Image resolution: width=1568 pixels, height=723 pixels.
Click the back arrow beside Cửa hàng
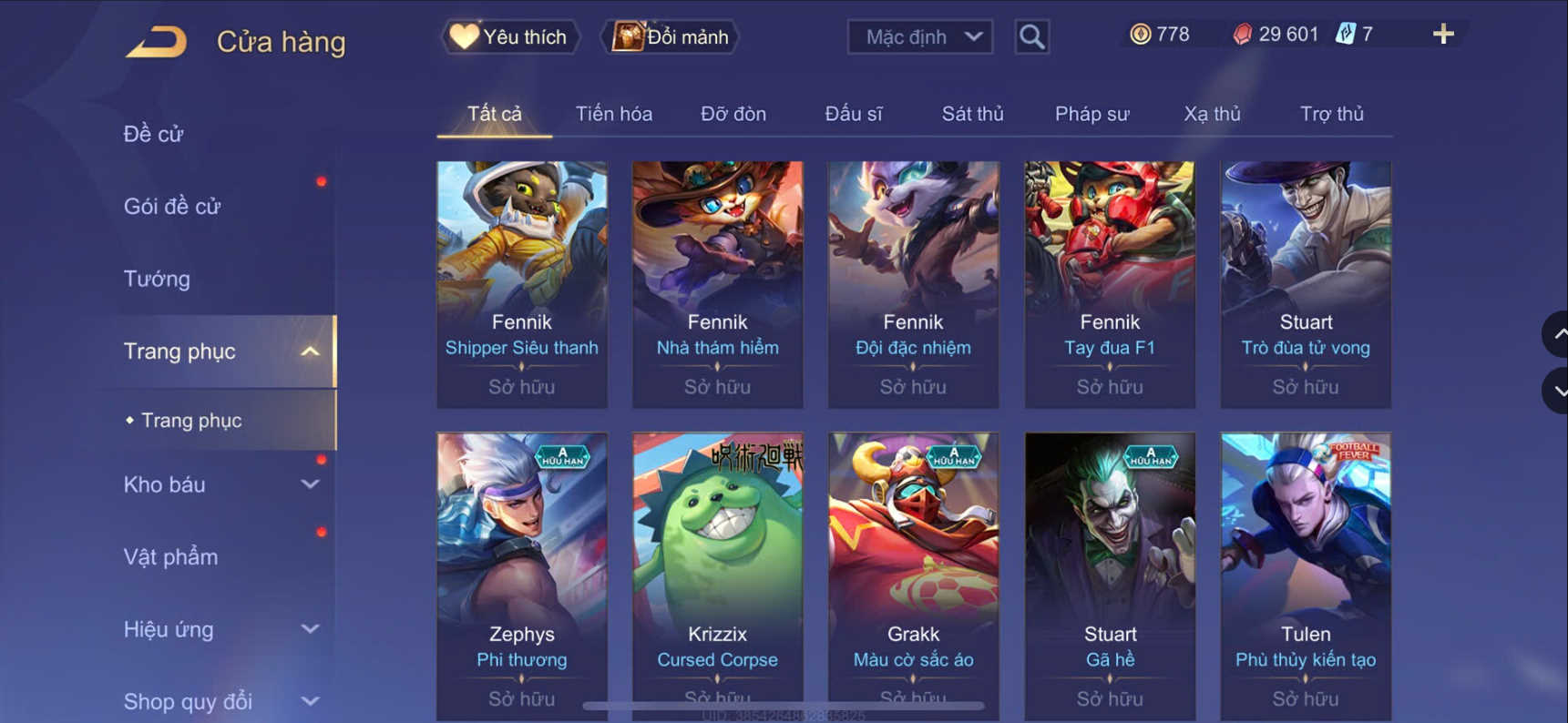pyautogui.click(x=157, y=42)
